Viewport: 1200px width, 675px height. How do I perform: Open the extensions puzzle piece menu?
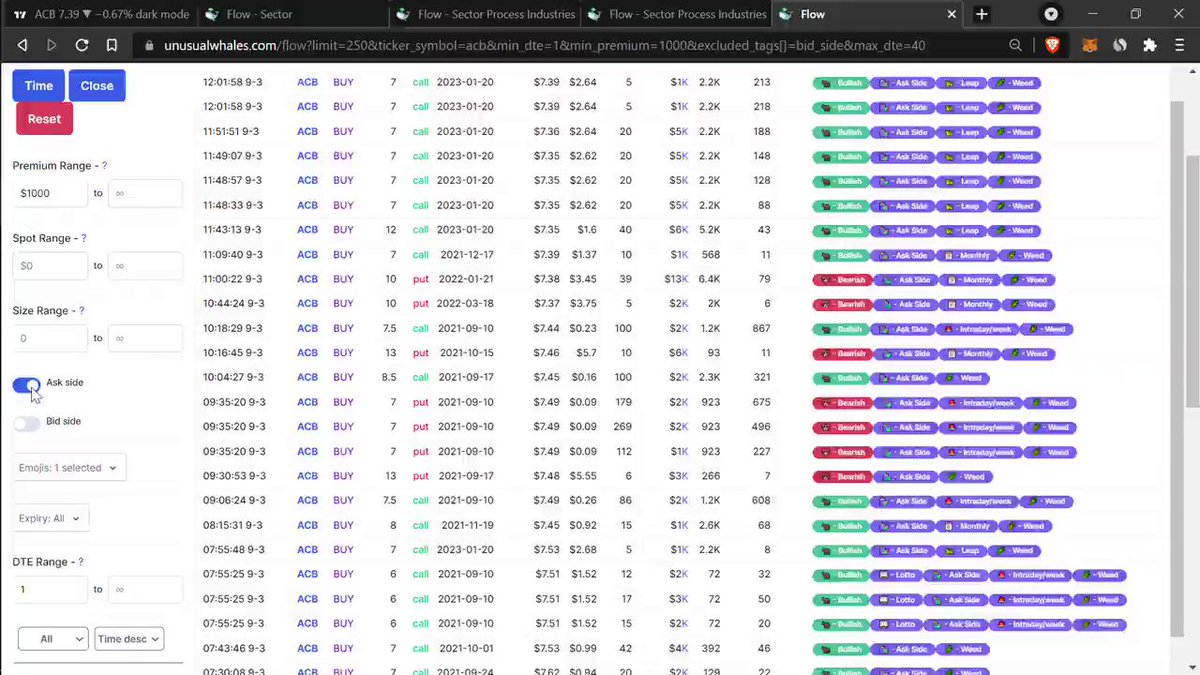(x=1149, y=45)
